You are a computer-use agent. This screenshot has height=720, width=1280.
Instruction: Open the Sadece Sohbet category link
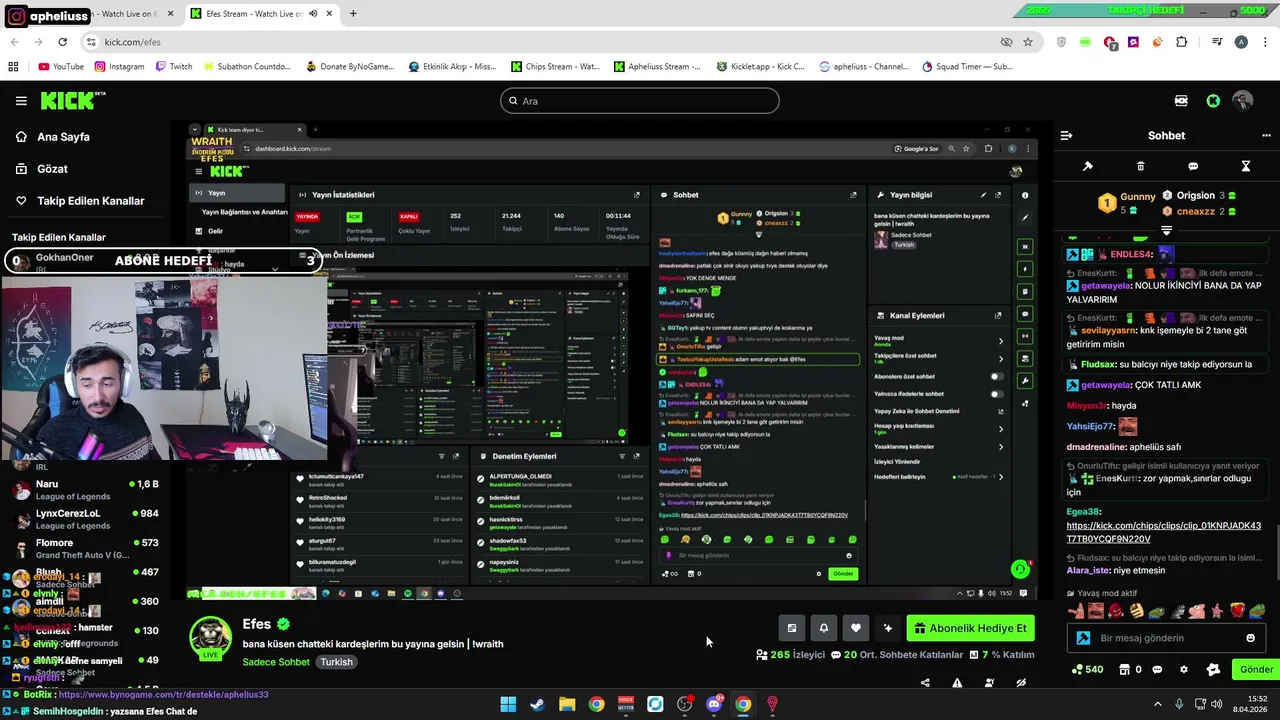click(276, 662)
